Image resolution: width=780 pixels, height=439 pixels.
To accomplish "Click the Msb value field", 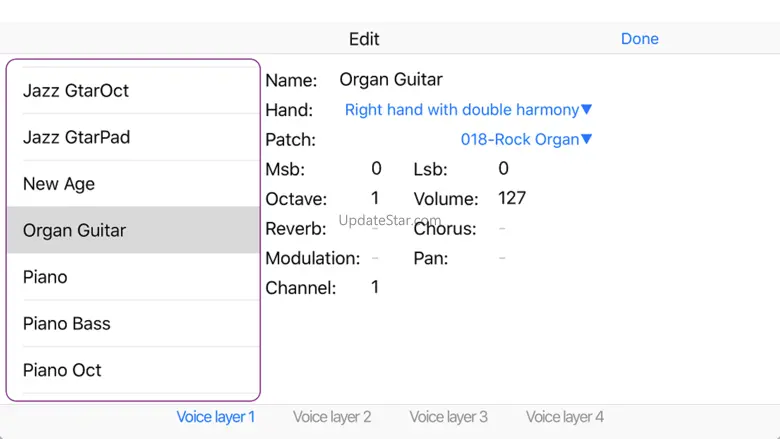I will coord(377,169).
